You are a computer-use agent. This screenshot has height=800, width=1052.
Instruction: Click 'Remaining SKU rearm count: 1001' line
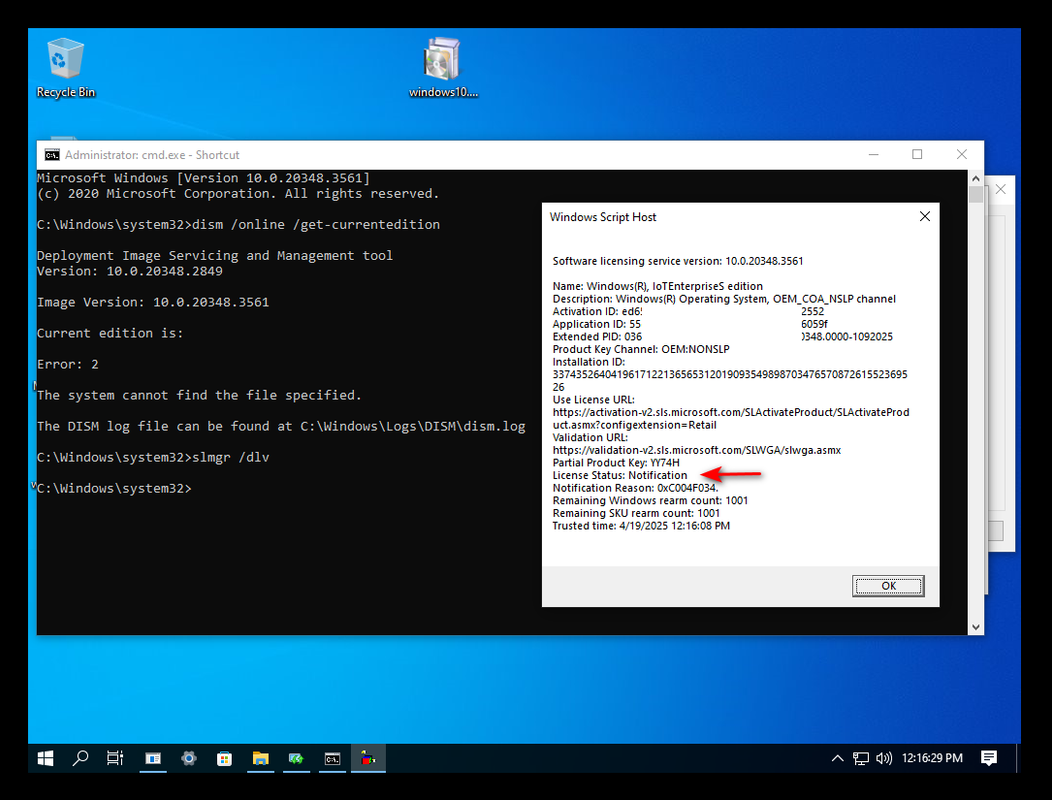pos(636,513)
